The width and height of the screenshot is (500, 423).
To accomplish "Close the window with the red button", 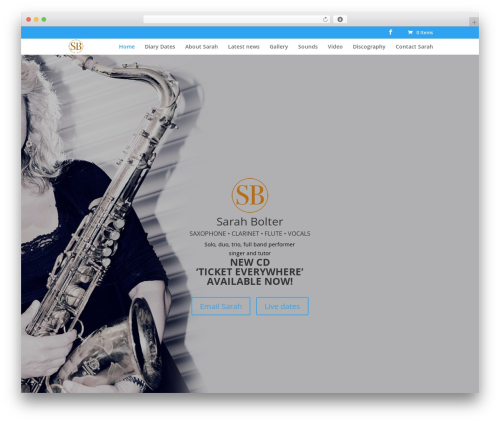I will click(29, 19).
